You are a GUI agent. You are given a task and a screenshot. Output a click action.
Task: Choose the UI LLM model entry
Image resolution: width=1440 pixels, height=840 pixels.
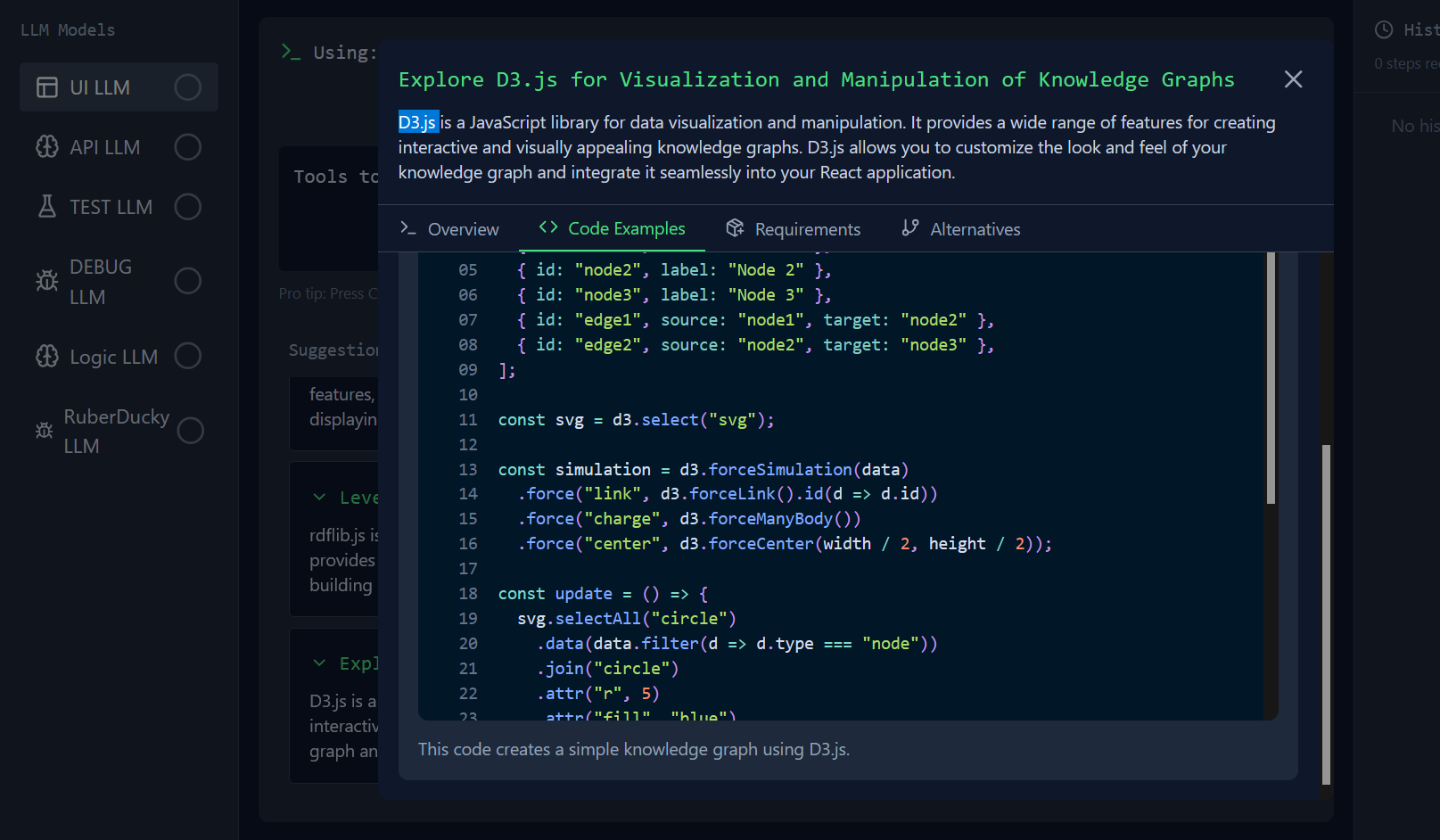pos(119,87)
